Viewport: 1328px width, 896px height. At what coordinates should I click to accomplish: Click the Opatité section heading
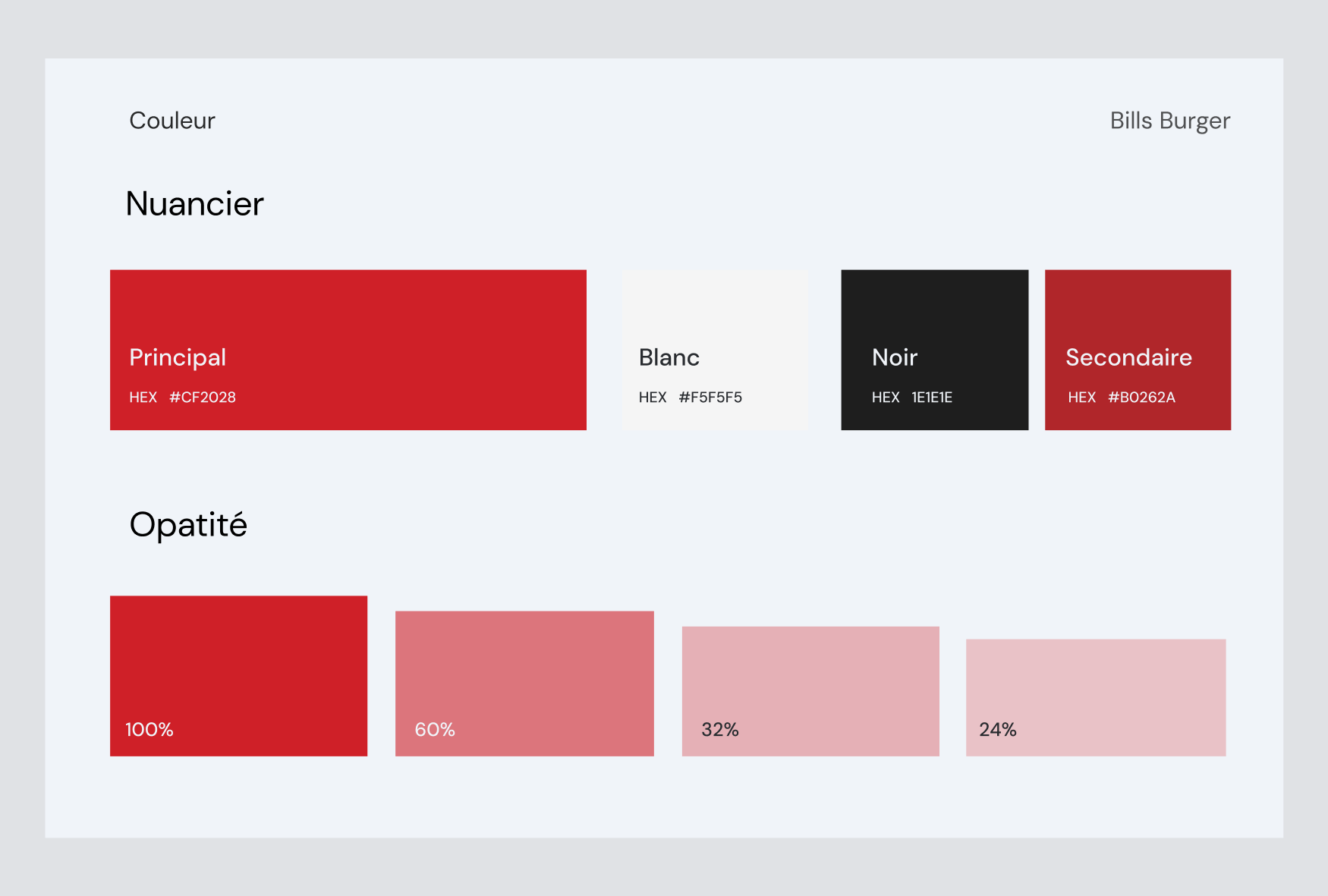tap(188, 525)
